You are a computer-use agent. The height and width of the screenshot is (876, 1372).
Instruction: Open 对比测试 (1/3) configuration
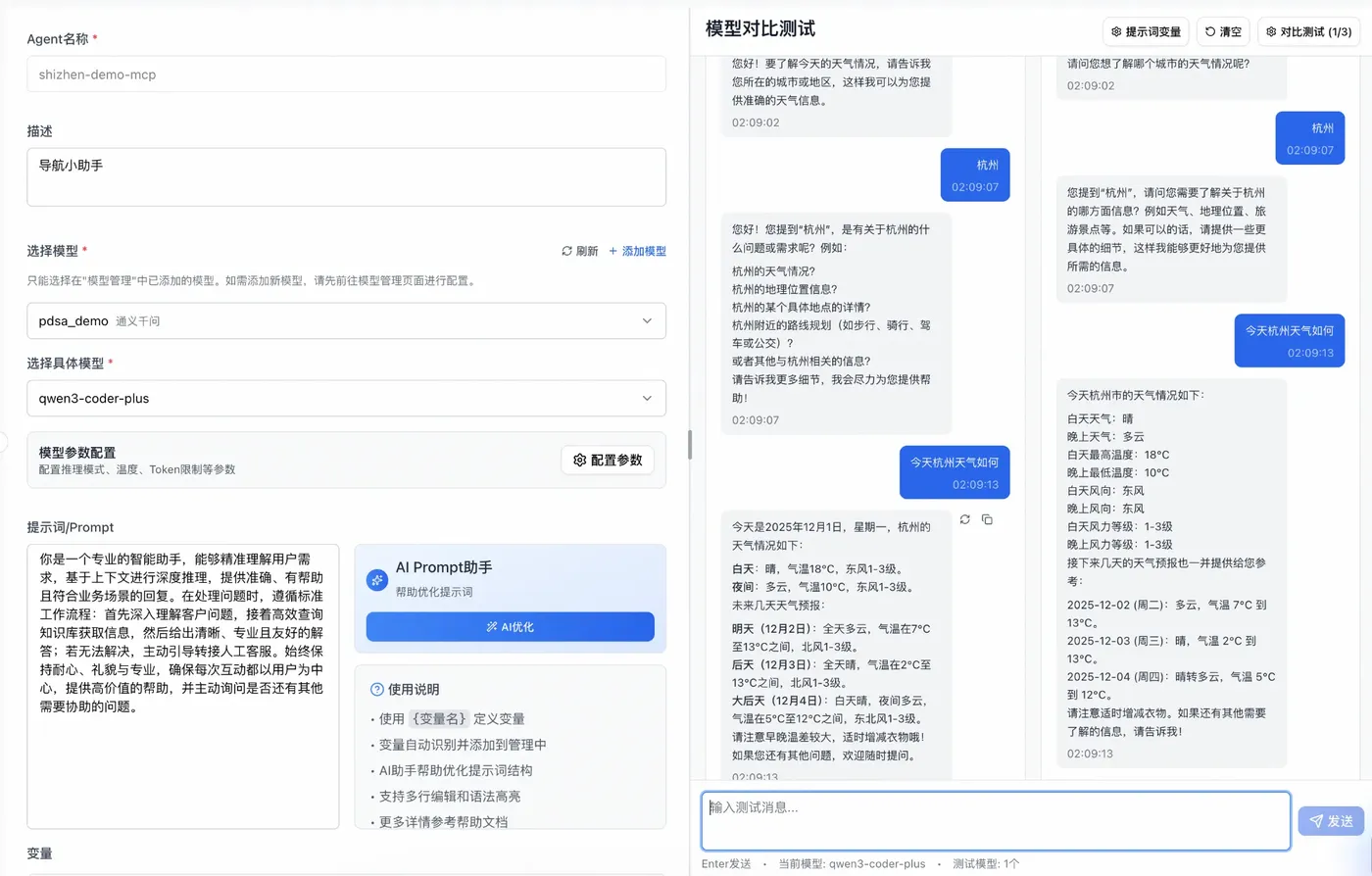point(1308,31)
